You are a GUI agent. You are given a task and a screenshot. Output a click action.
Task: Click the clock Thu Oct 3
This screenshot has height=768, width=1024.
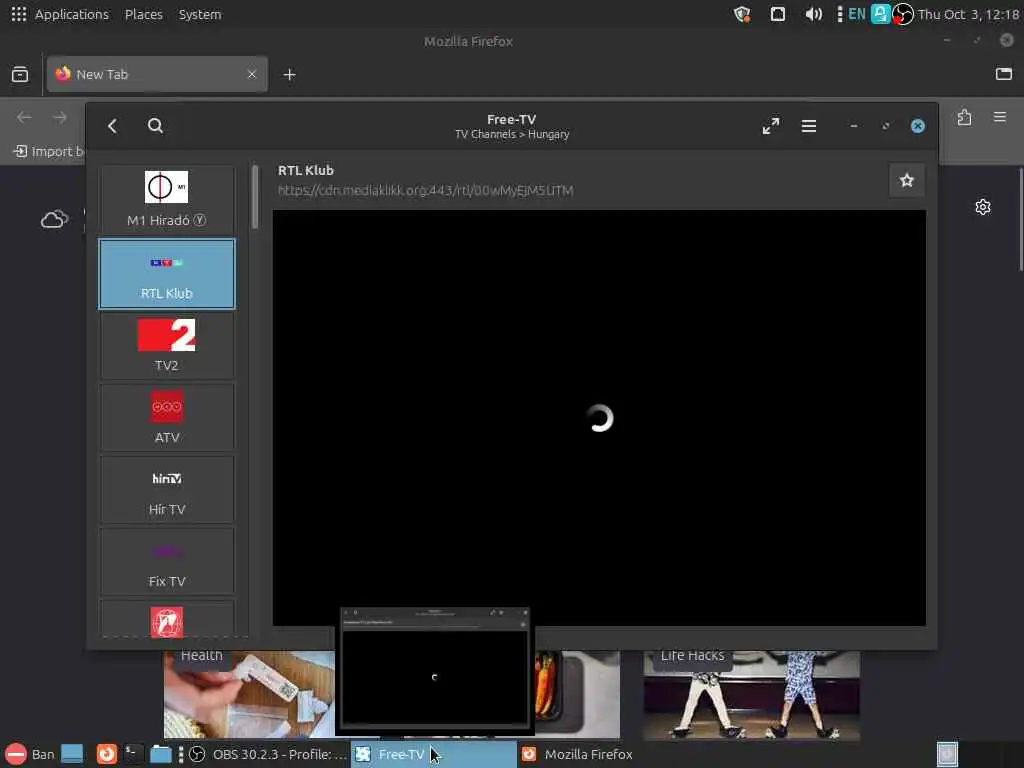click(x=968, y=14)
